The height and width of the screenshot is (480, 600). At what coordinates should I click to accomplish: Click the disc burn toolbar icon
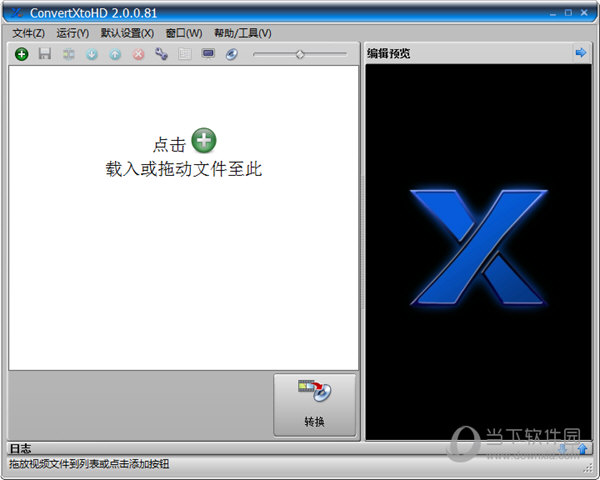(232, 54)
